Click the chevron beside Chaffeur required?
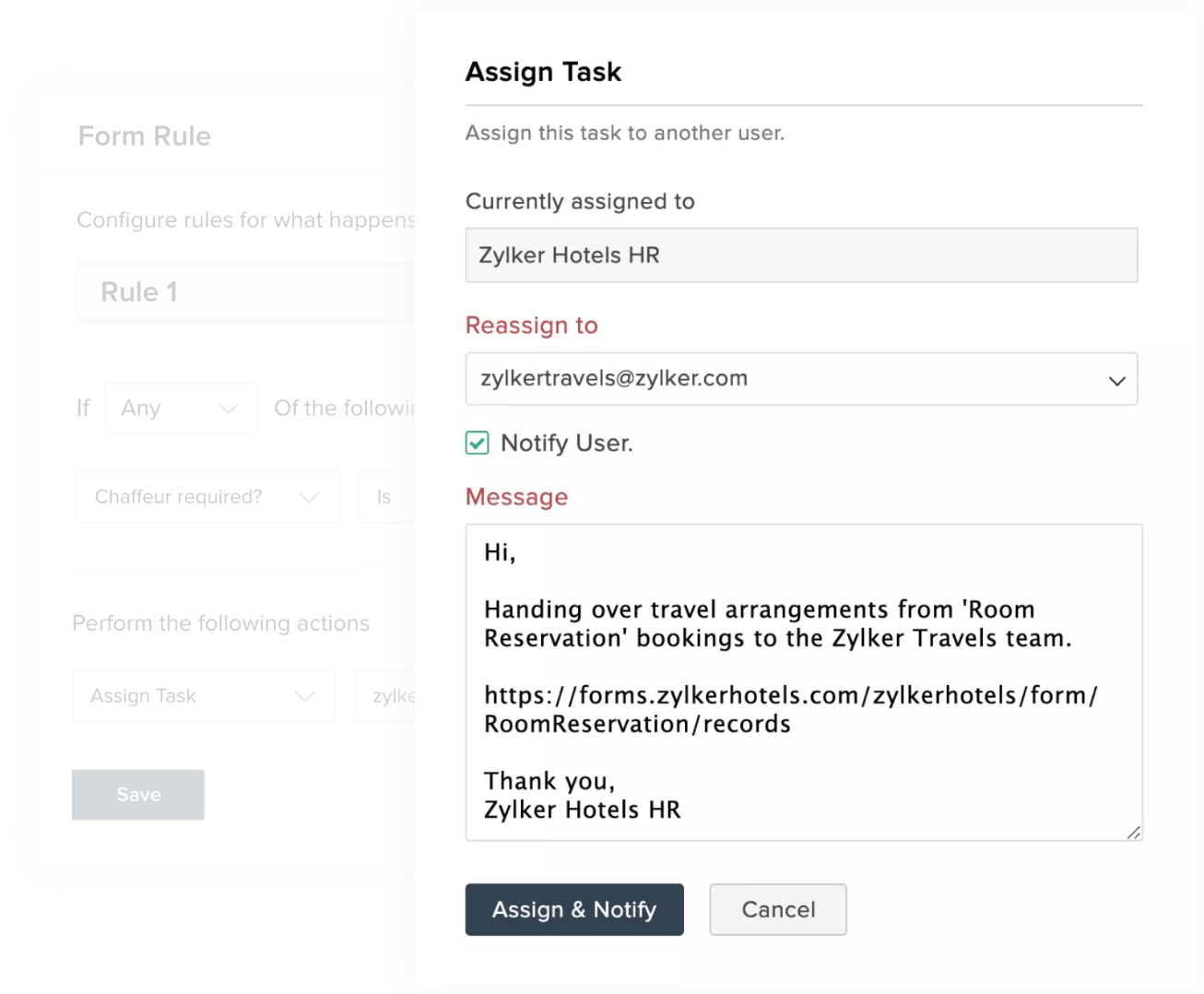 click(309, 497)
